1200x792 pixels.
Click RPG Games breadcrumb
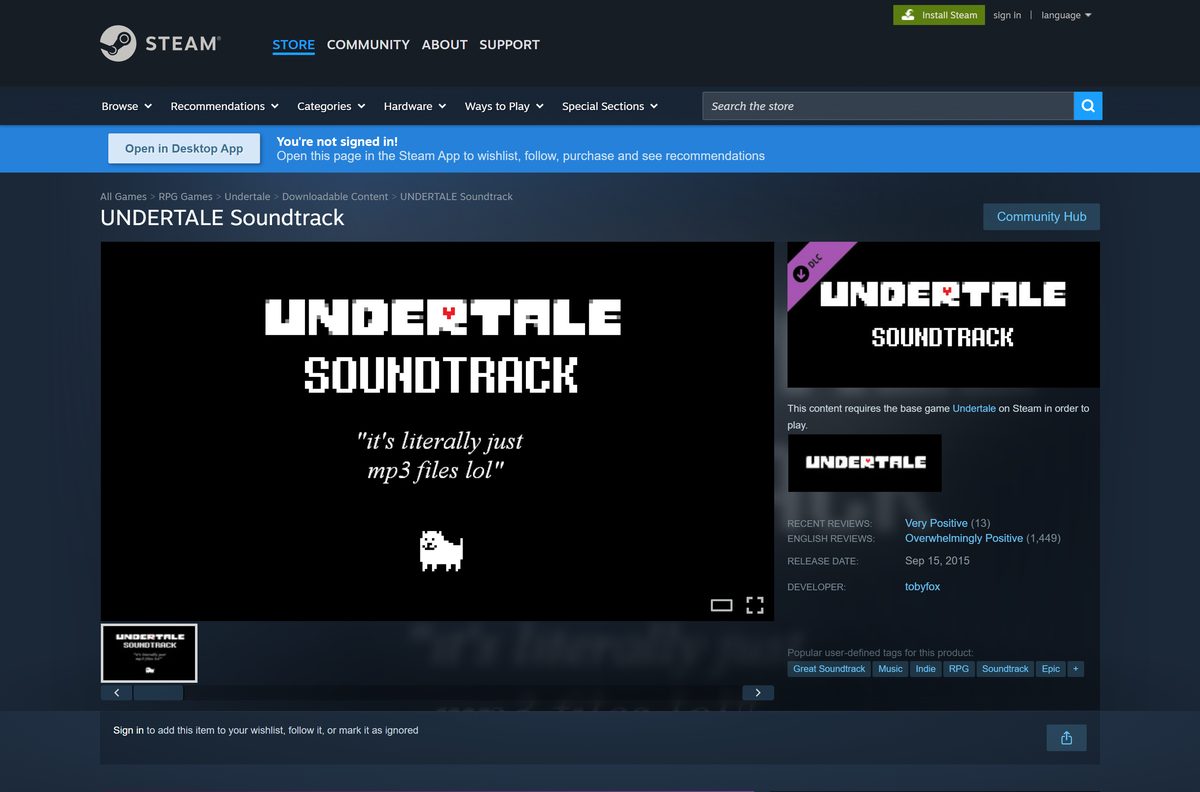pyautogui.click(x=185, y=197)
